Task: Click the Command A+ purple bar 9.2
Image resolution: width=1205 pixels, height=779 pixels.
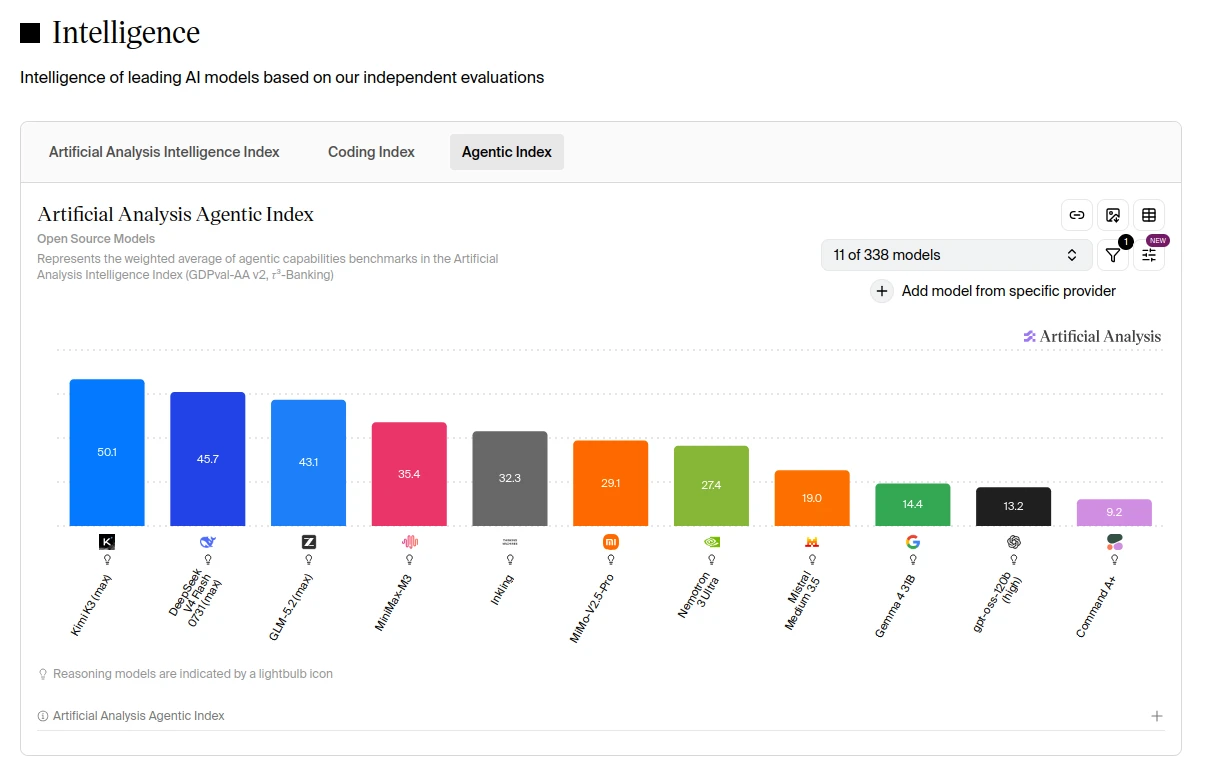Action: point(1114,513)
